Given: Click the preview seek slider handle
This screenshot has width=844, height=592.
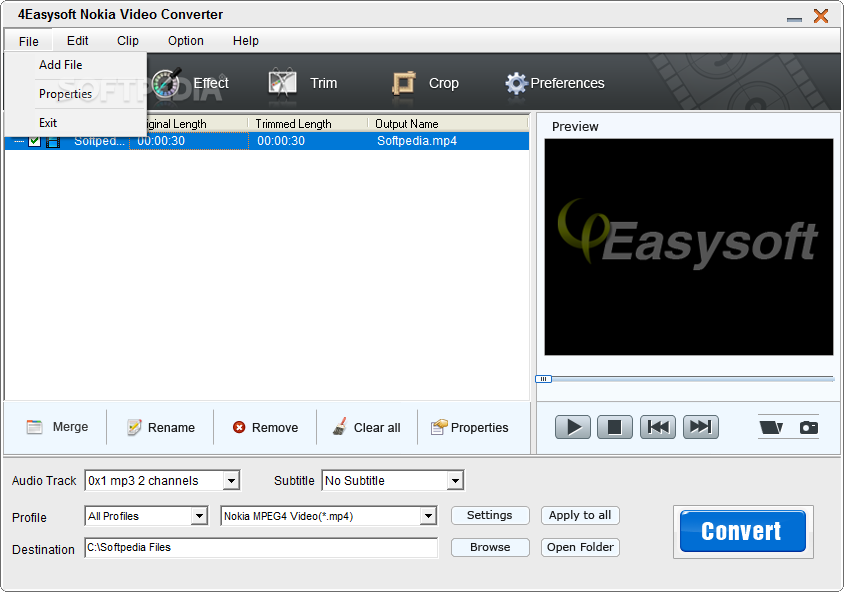Looking at the screenshot, I should [543, 379].
